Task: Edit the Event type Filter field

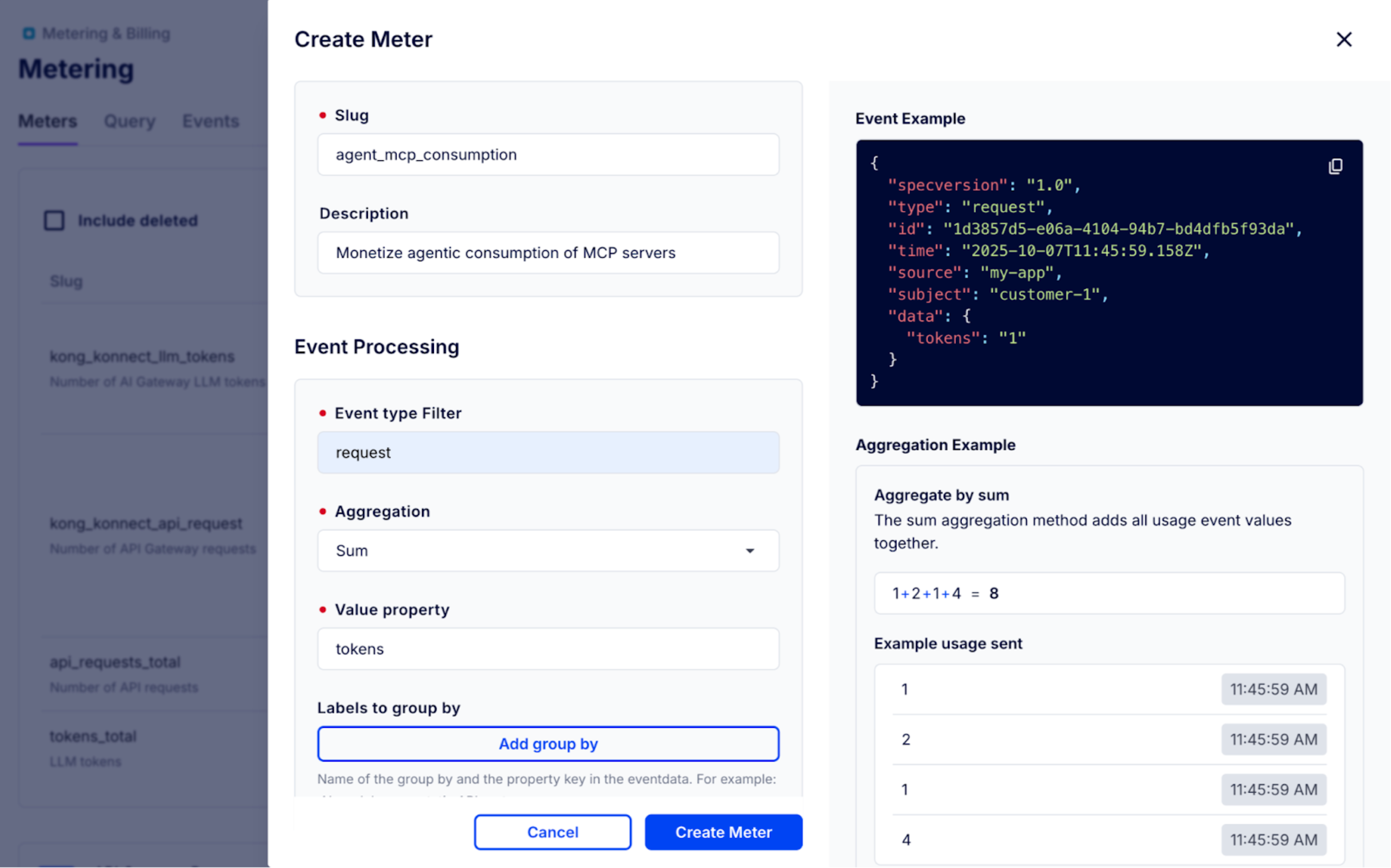Action: (x=548, y=452)
